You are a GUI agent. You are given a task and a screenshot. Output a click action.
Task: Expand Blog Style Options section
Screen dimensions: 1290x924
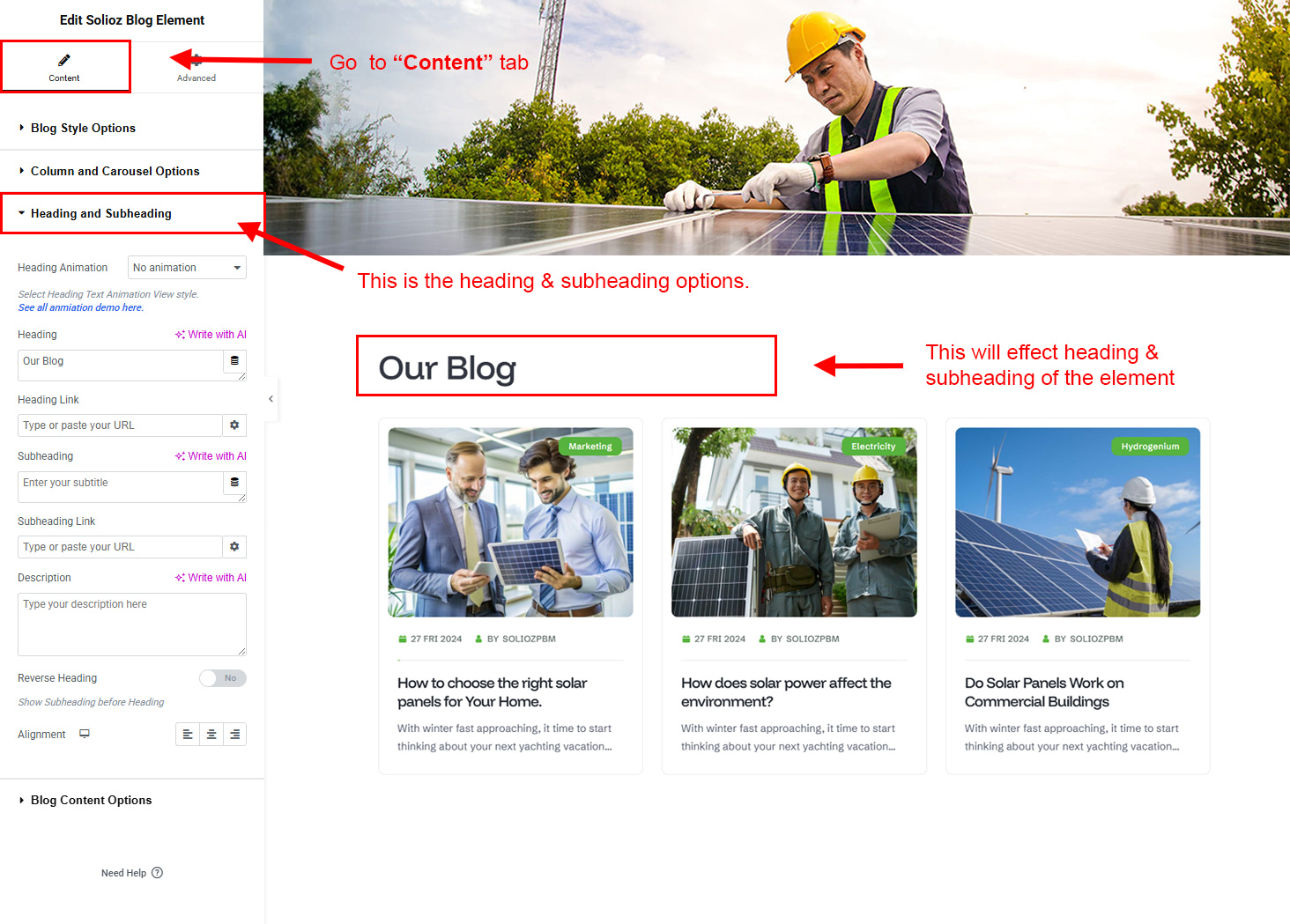(83, 128)
